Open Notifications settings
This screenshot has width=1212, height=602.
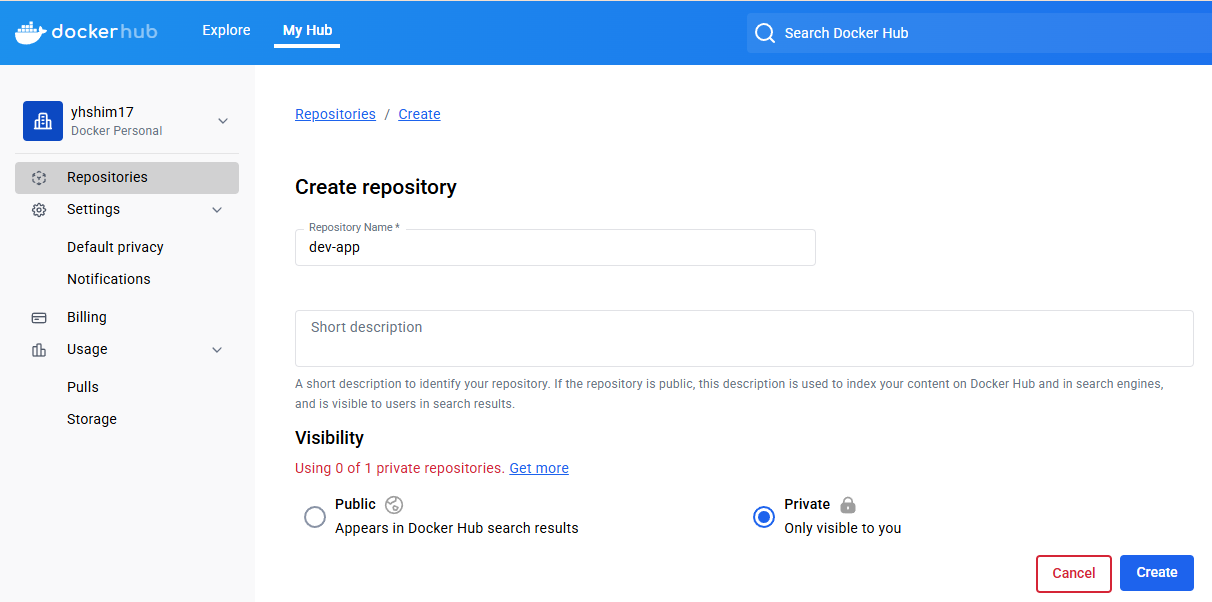click(109, 279)
